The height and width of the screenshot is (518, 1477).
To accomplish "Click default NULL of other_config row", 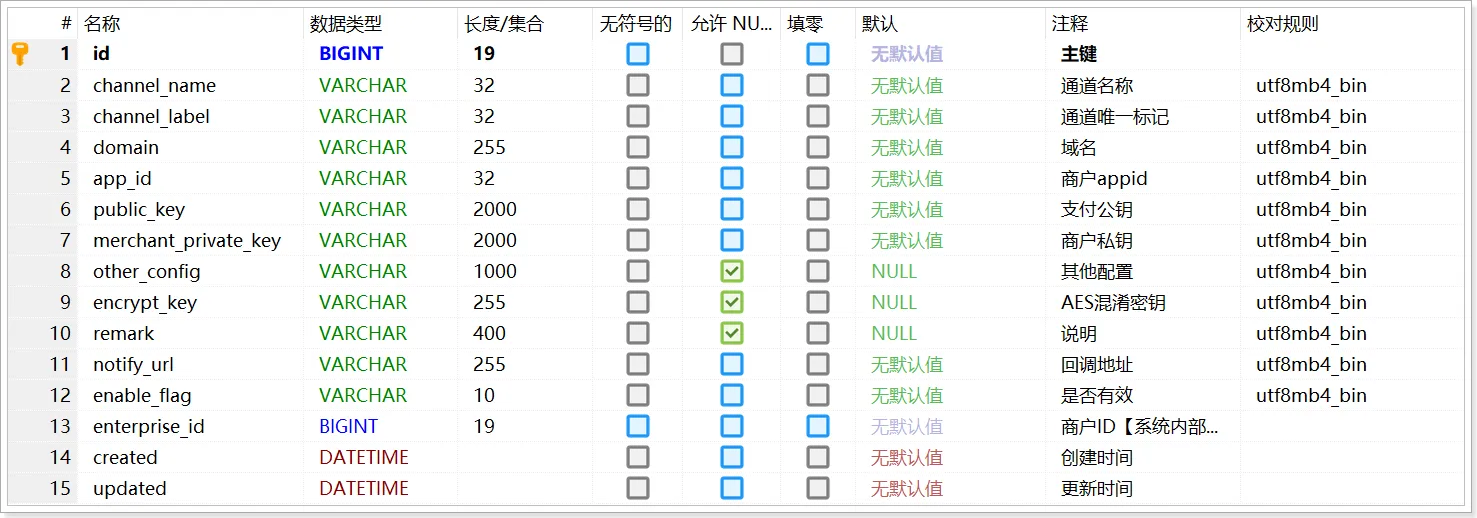I will tap(894, 271).
